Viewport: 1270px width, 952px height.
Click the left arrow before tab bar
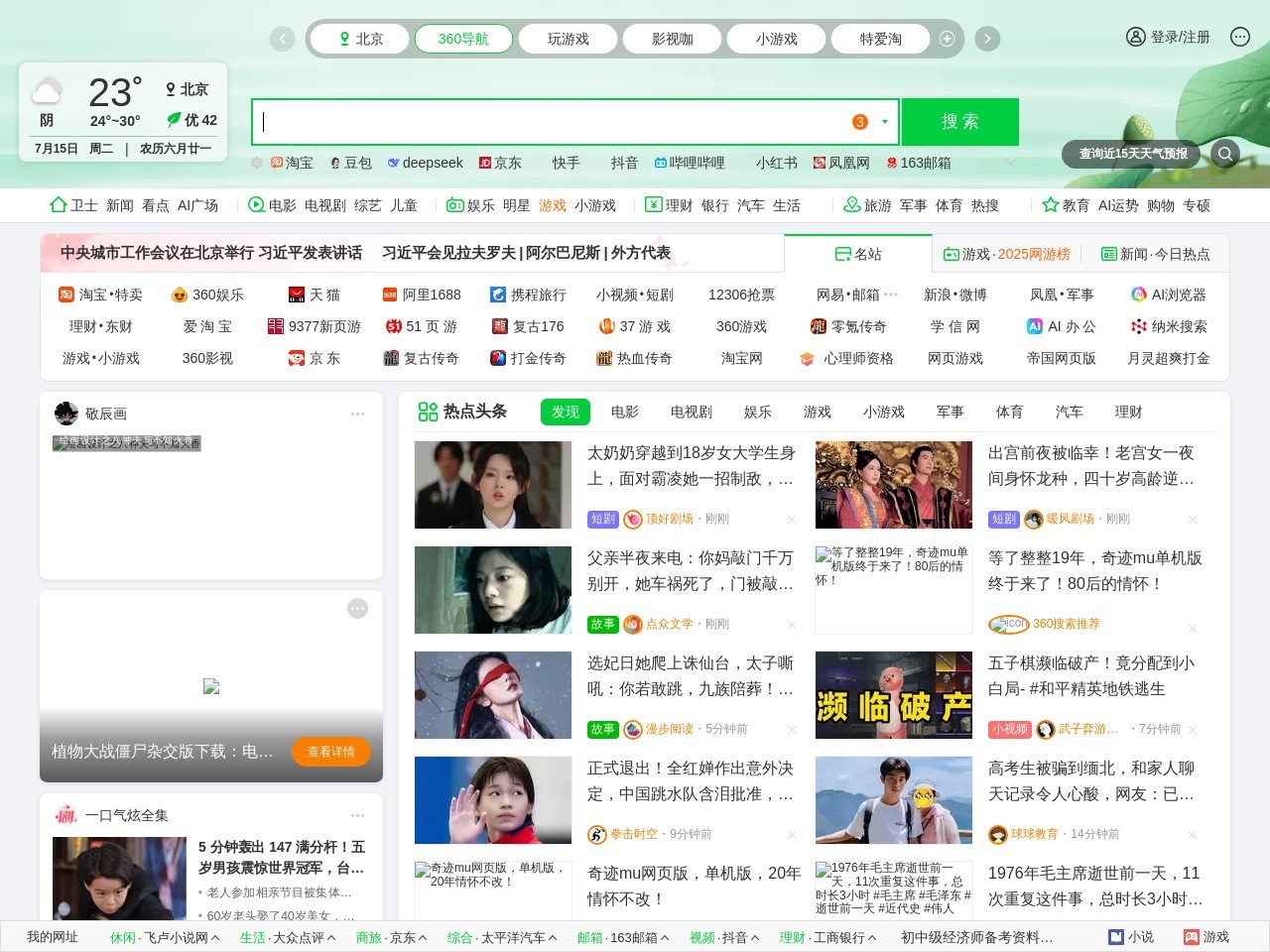pyautogui.click(x=282, y=39)
